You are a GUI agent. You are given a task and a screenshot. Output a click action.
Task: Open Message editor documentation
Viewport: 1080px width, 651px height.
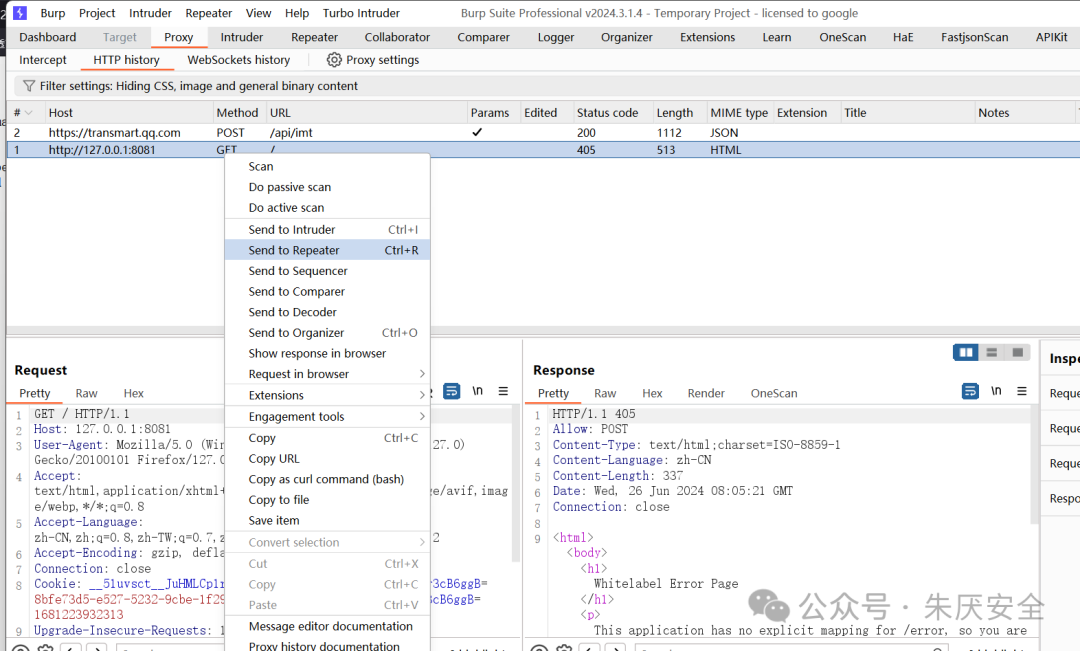(x=327, y=626)
